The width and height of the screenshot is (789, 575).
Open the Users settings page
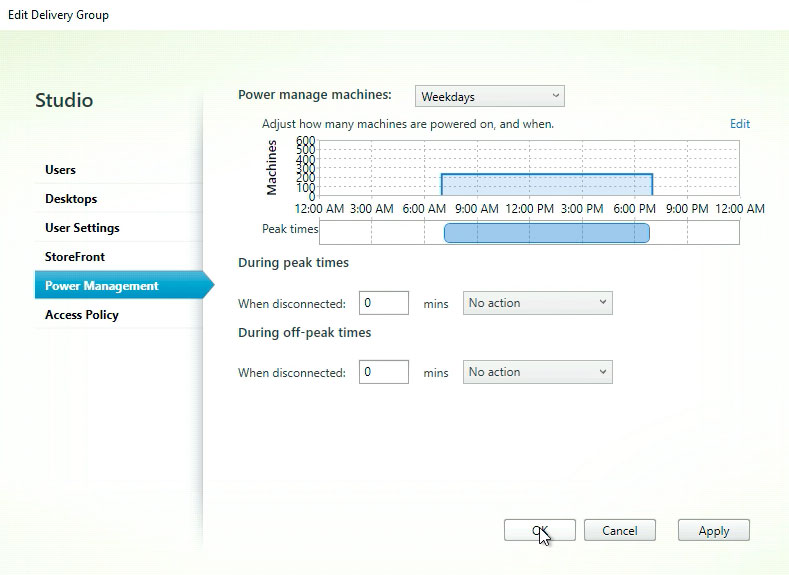point(61,170)
